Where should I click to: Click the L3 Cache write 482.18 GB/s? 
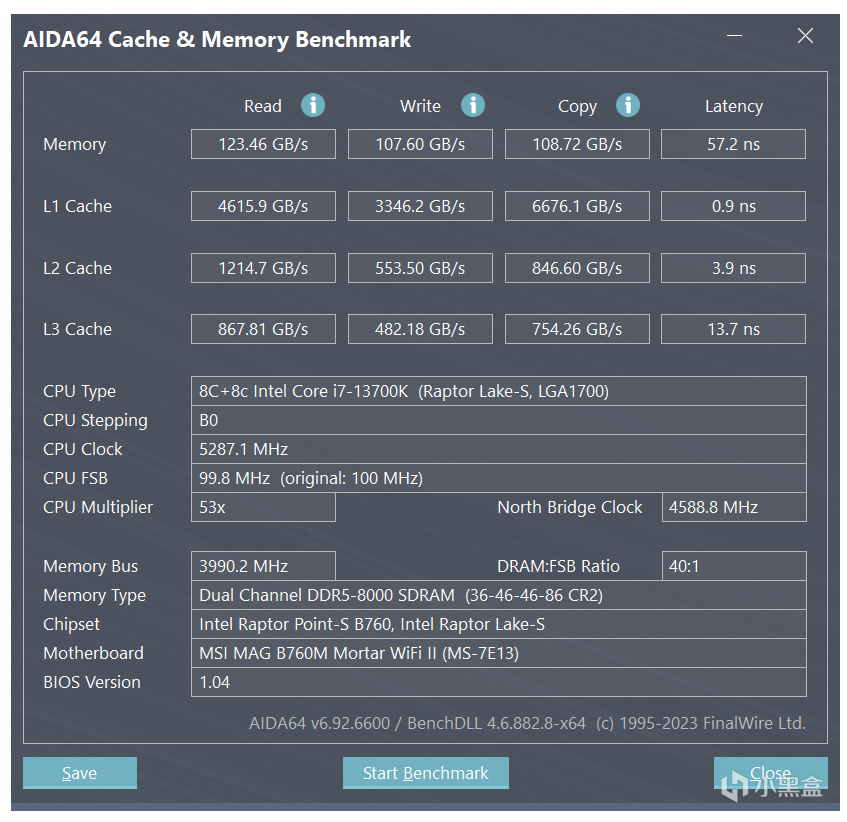420,329
